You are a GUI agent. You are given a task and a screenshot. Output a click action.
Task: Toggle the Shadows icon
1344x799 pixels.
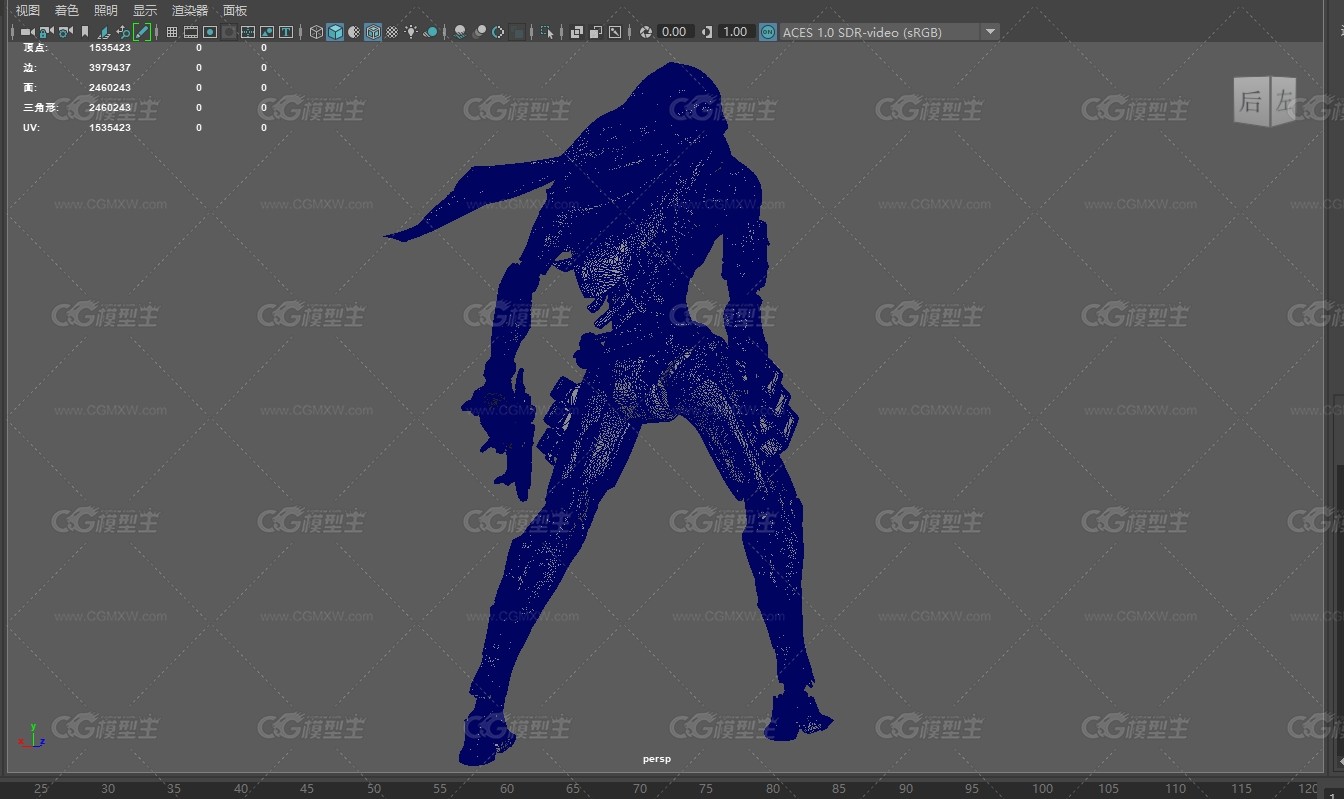click(430, 32)
